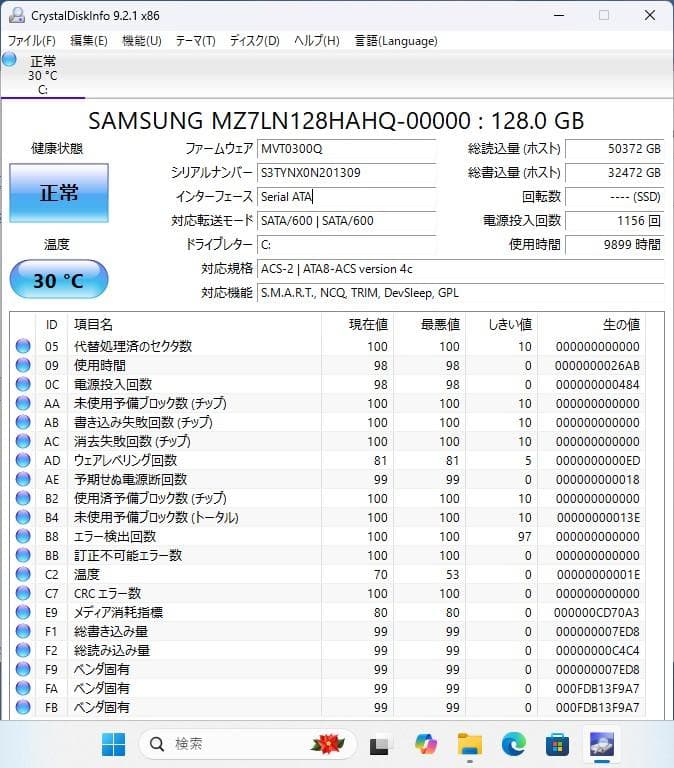The image size is (674, 768).
Task: Open the 言語(Language) menu
Action: point(396,41)
